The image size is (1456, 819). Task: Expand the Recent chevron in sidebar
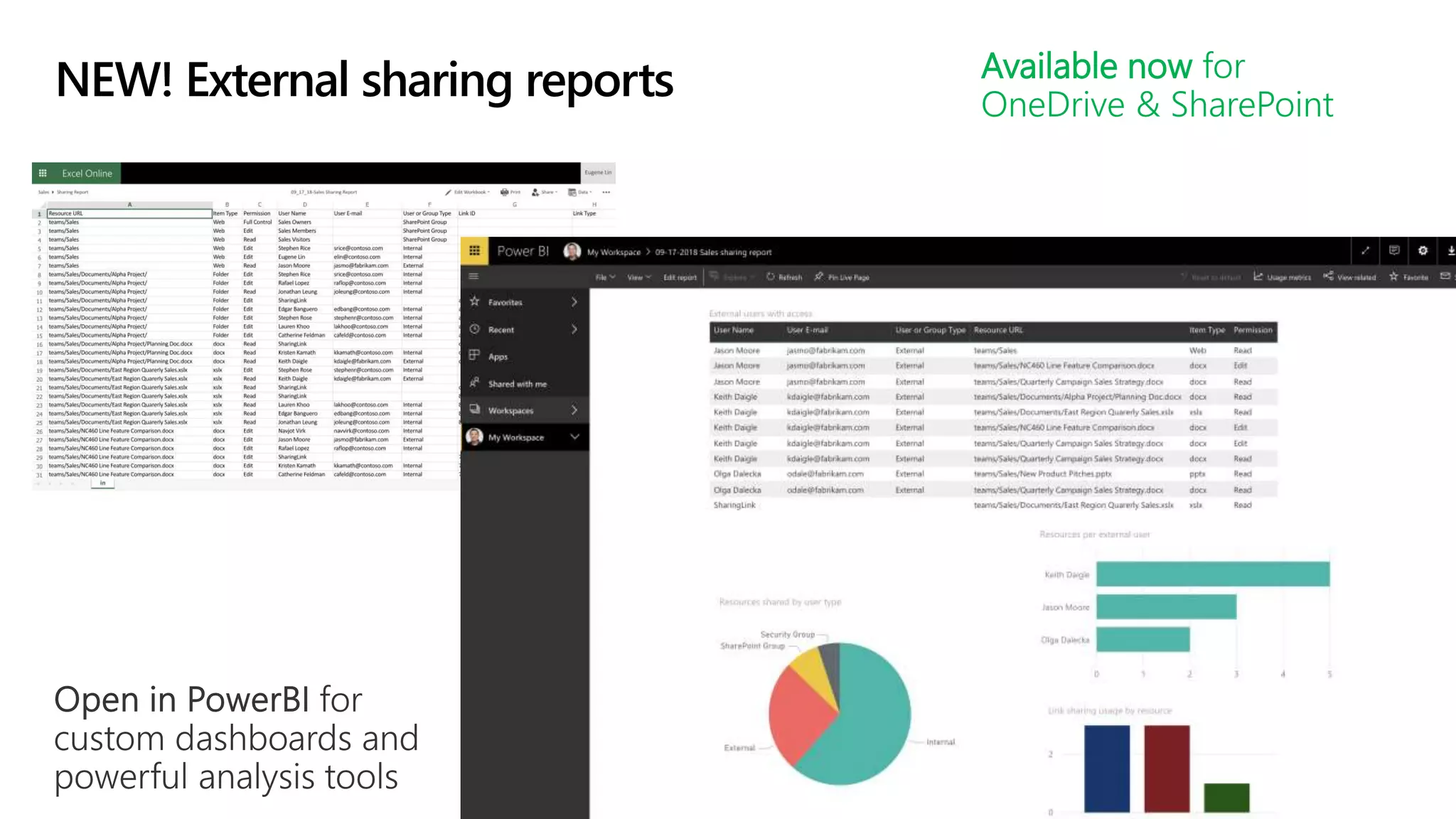pyautogui.click(x=574, y=329)
